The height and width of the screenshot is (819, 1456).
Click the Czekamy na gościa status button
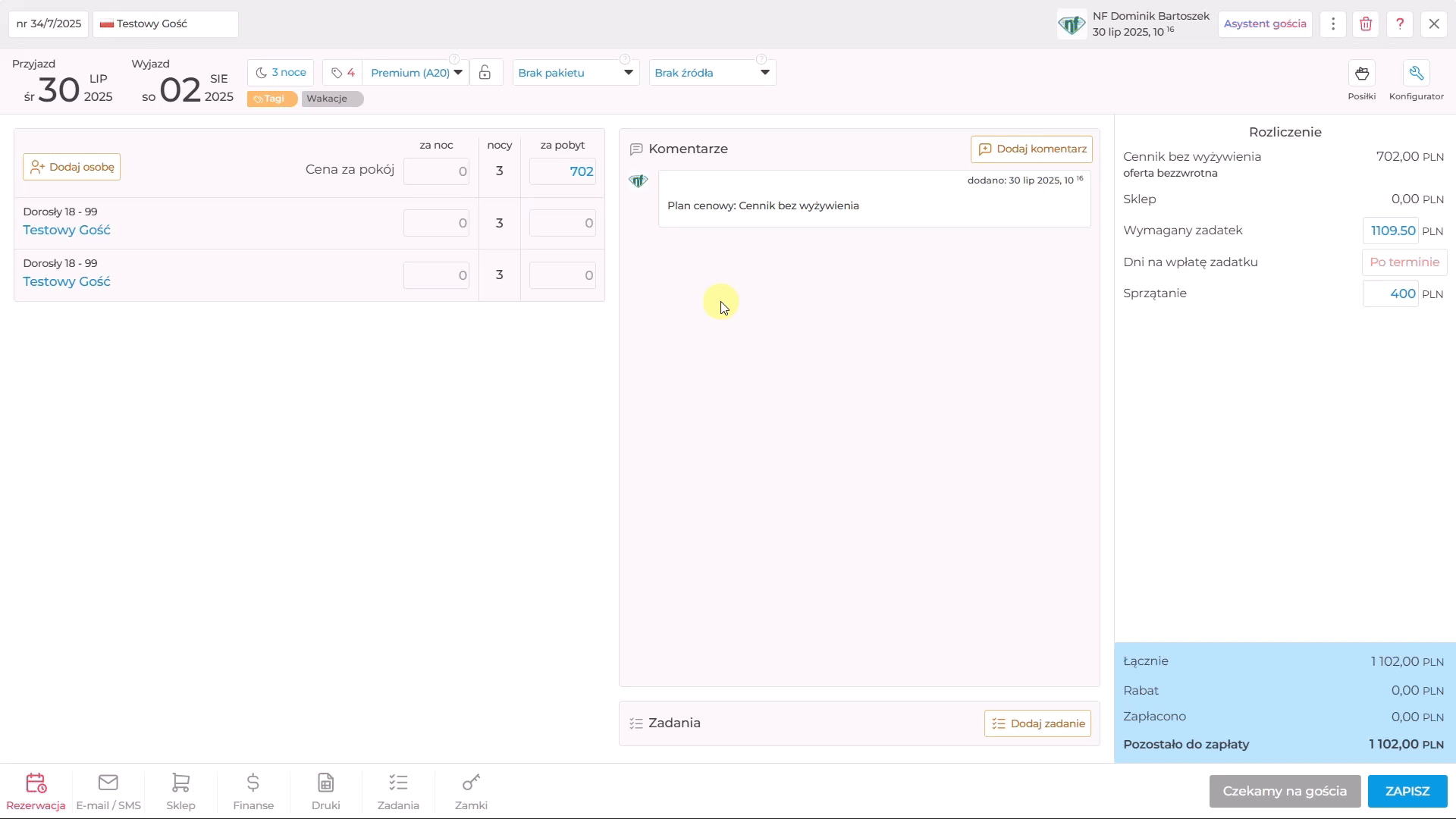click(x=1285, y=791)
